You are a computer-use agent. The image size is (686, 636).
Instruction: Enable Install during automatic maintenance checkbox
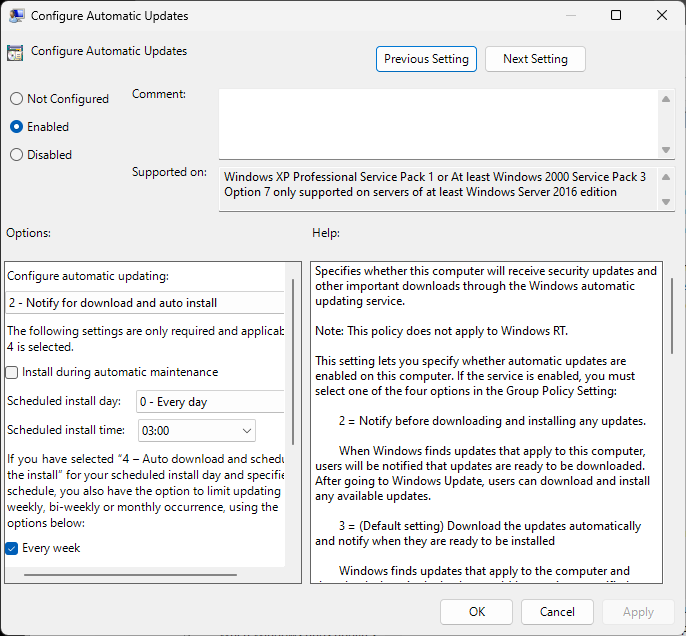coord(12,372)
